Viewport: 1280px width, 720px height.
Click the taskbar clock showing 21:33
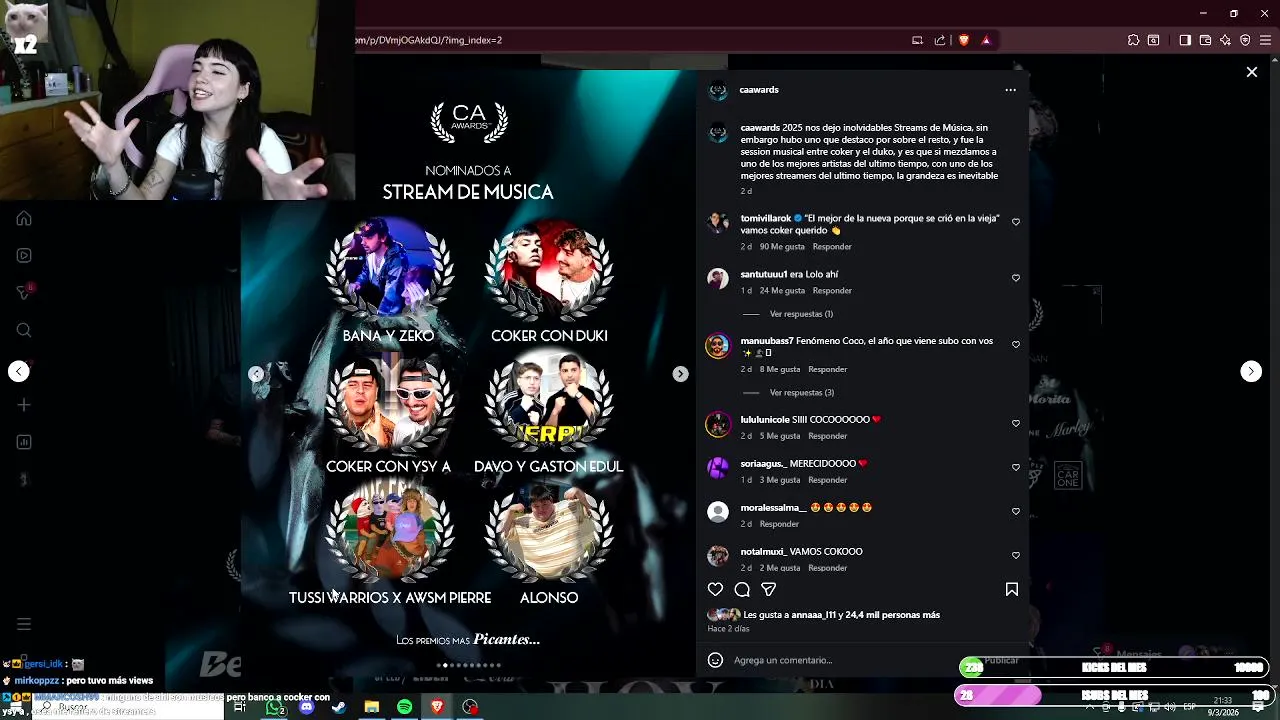tap(1222, 706)
